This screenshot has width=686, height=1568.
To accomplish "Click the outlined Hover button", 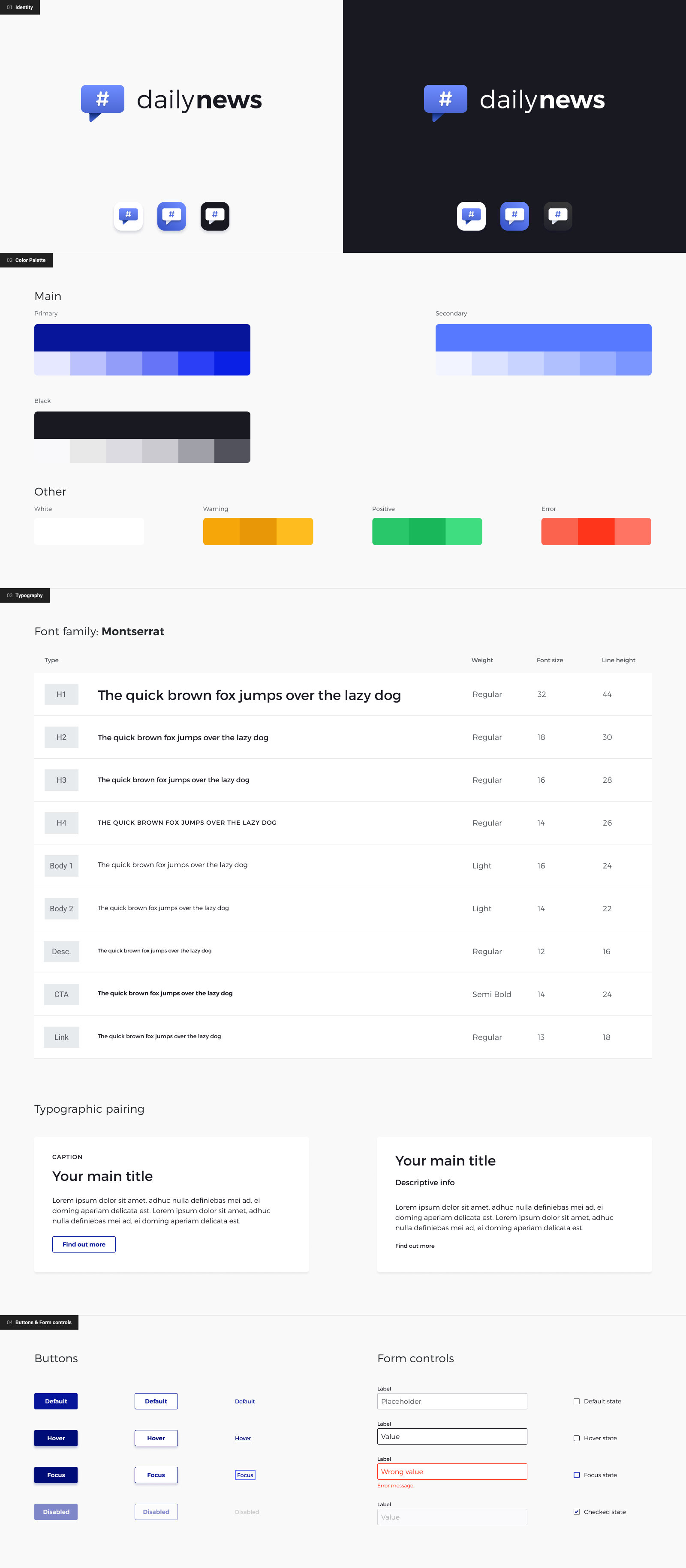I will [156, 1439].
